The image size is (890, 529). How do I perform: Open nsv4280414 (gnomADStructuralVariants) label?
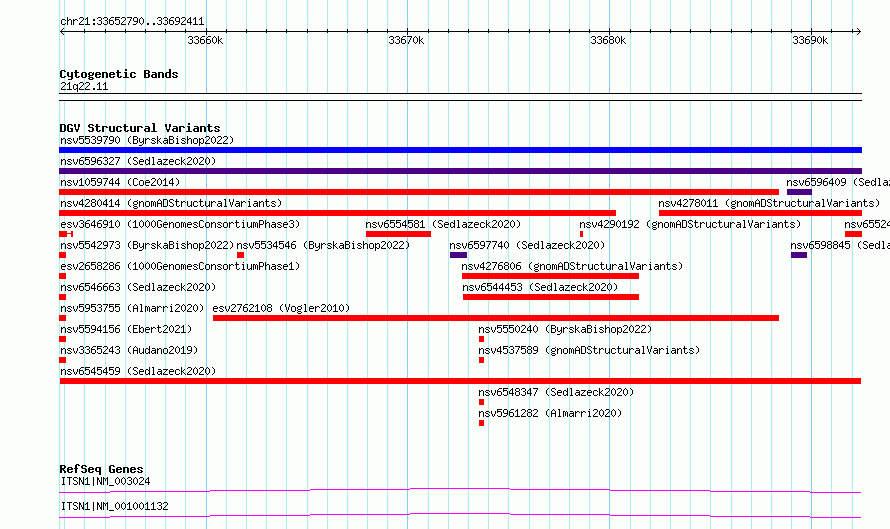[x=171, y=203]
